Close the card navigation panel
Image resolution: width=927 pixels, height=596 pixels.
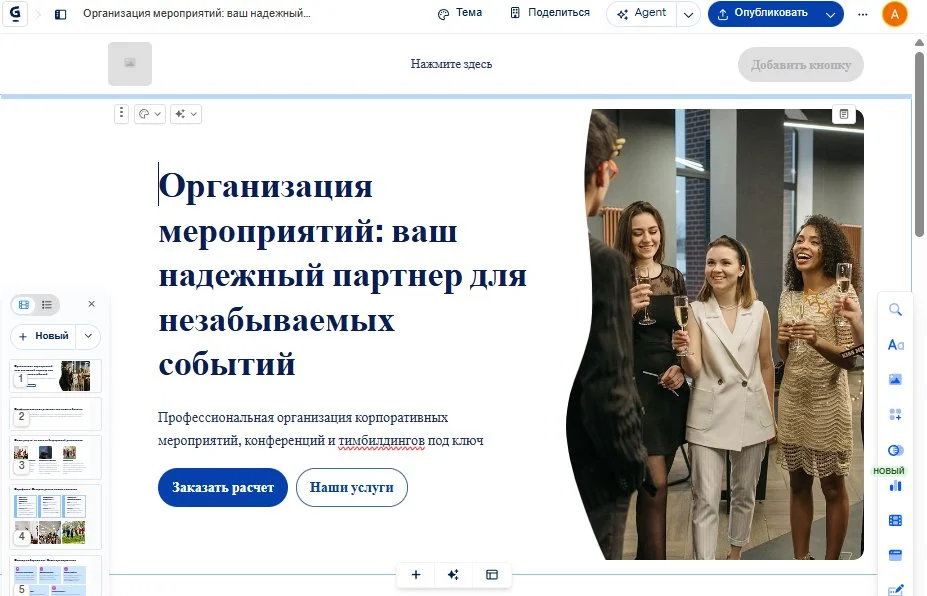pyautogui.click(x=91, y=304)
